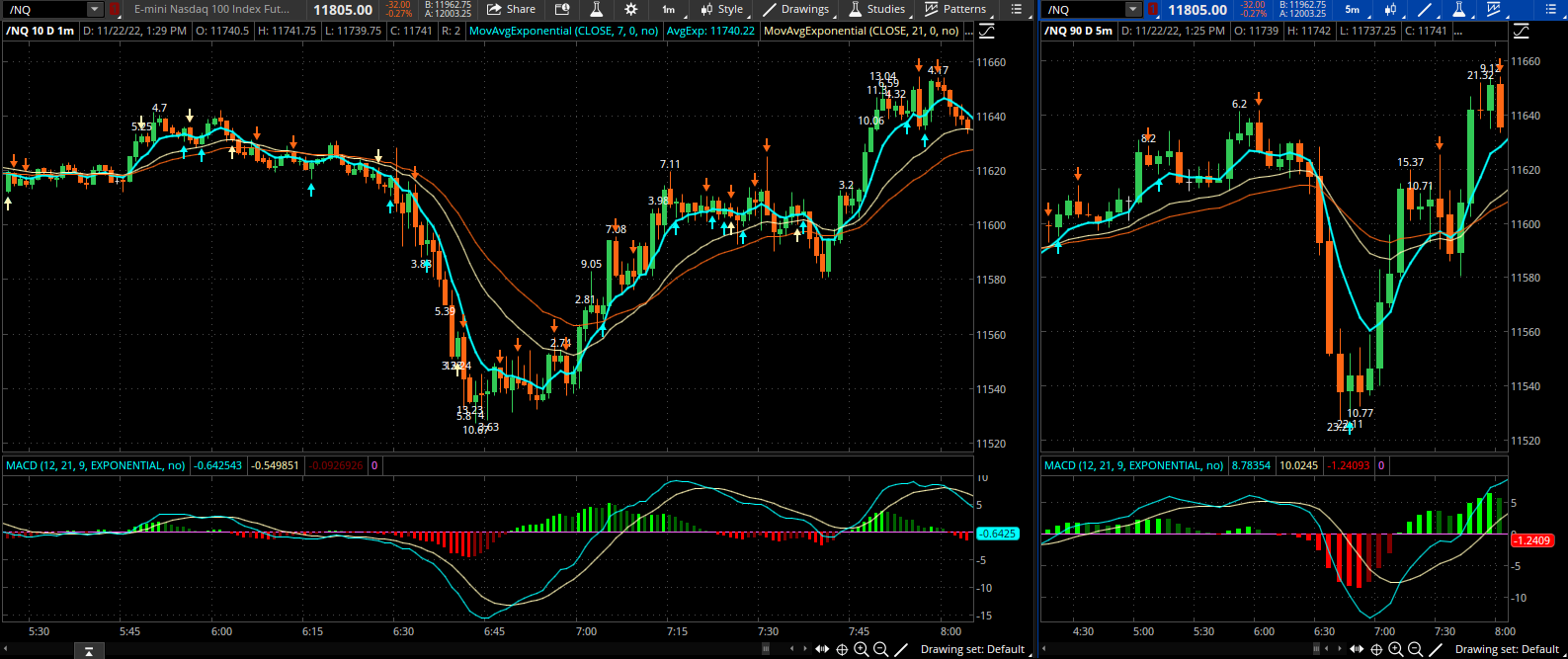Open Drawing set: Default in left chart

pos(972,649)
